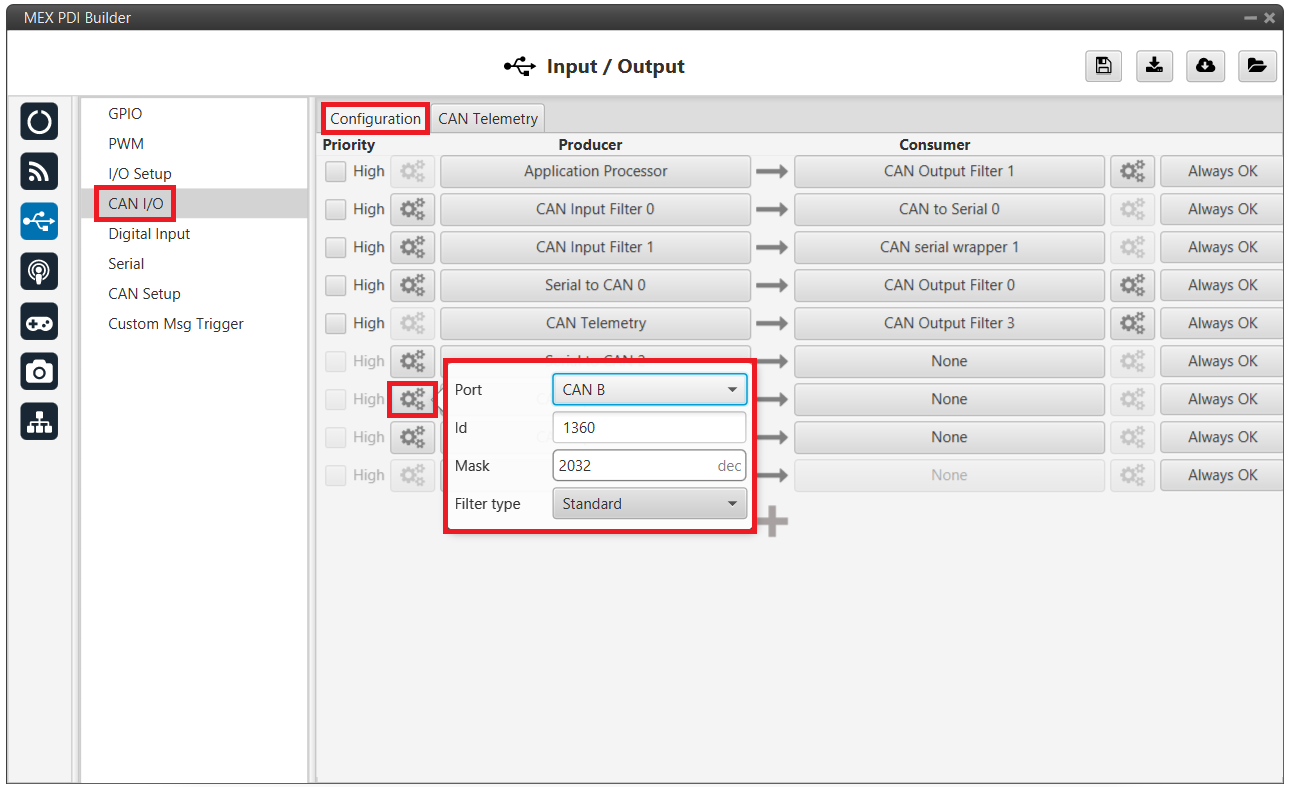Viewport: 1292px width, 787px height.
Task: Open the network hierarchy sidebar icon
Action: coord(39,422)
